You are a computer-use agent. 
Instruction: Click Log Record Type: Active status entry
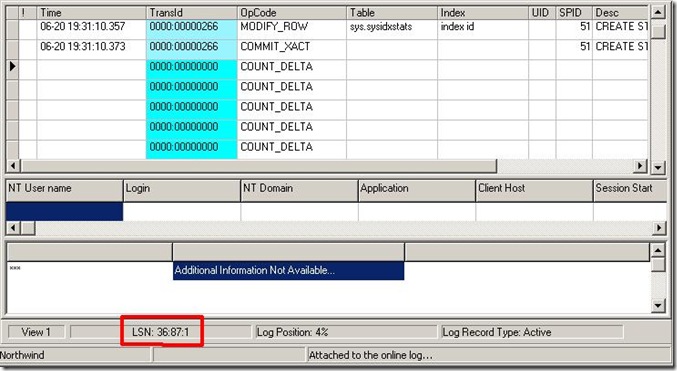[532, 332]
